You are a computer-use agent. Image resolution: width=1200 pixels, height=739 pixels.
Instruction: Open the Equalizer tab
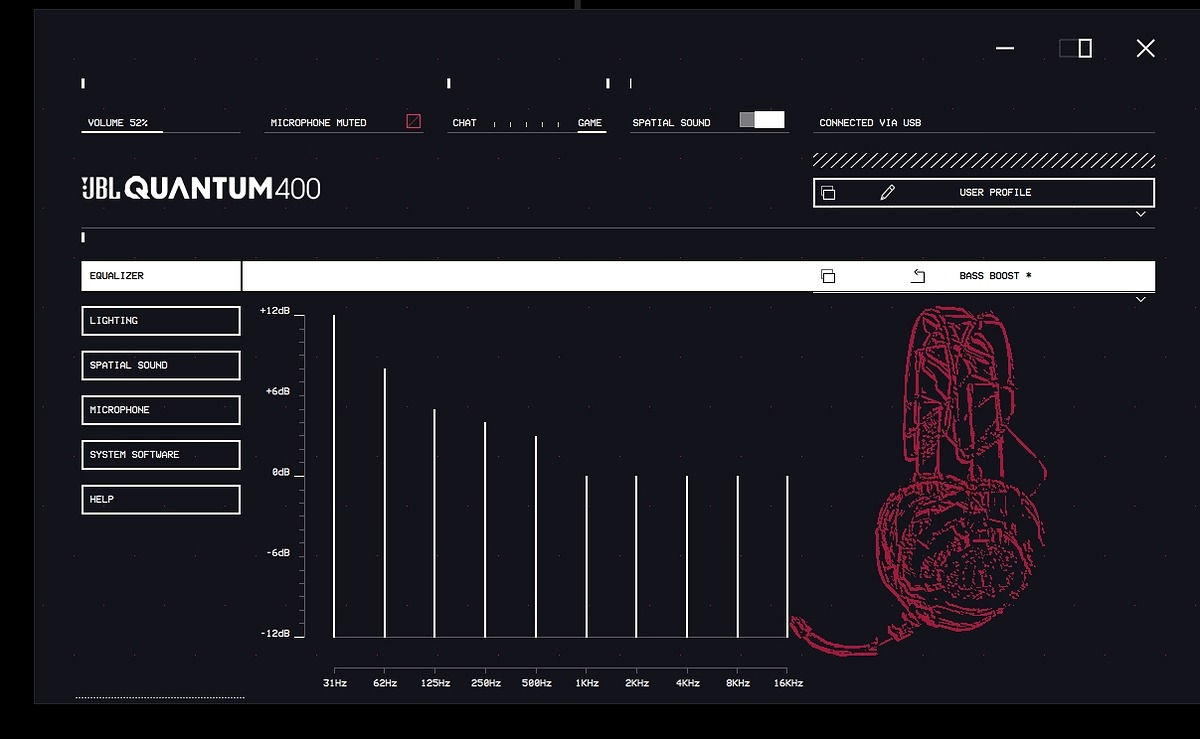click(161, 276)
